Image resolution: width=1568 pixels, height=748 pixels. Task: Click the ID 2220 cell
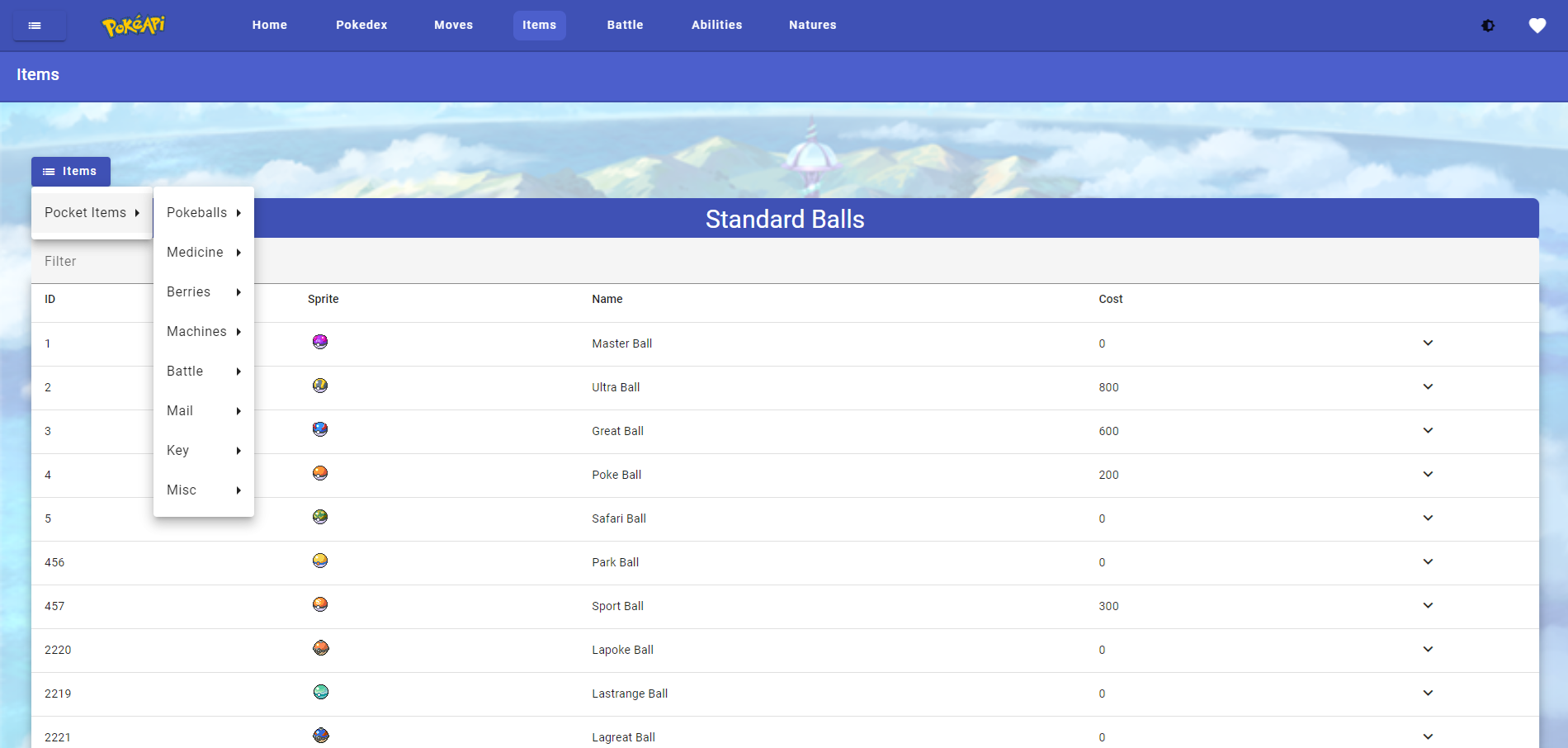click(58, 651)
